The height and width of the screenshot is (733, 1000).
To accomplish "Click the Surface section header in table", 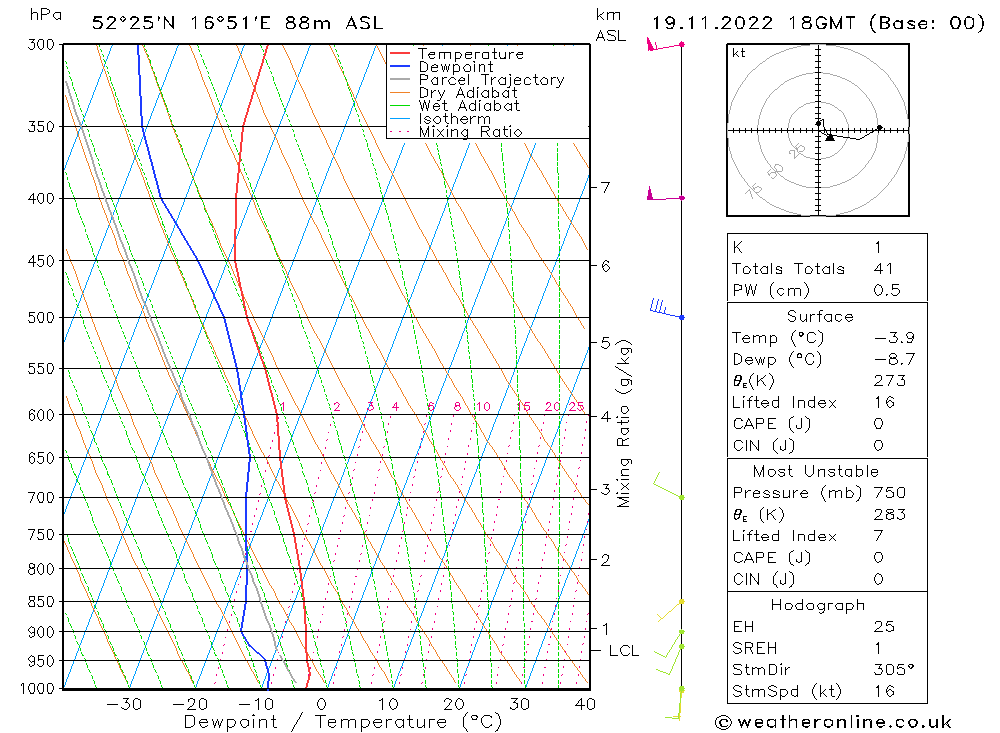I will tap(820, 316).
